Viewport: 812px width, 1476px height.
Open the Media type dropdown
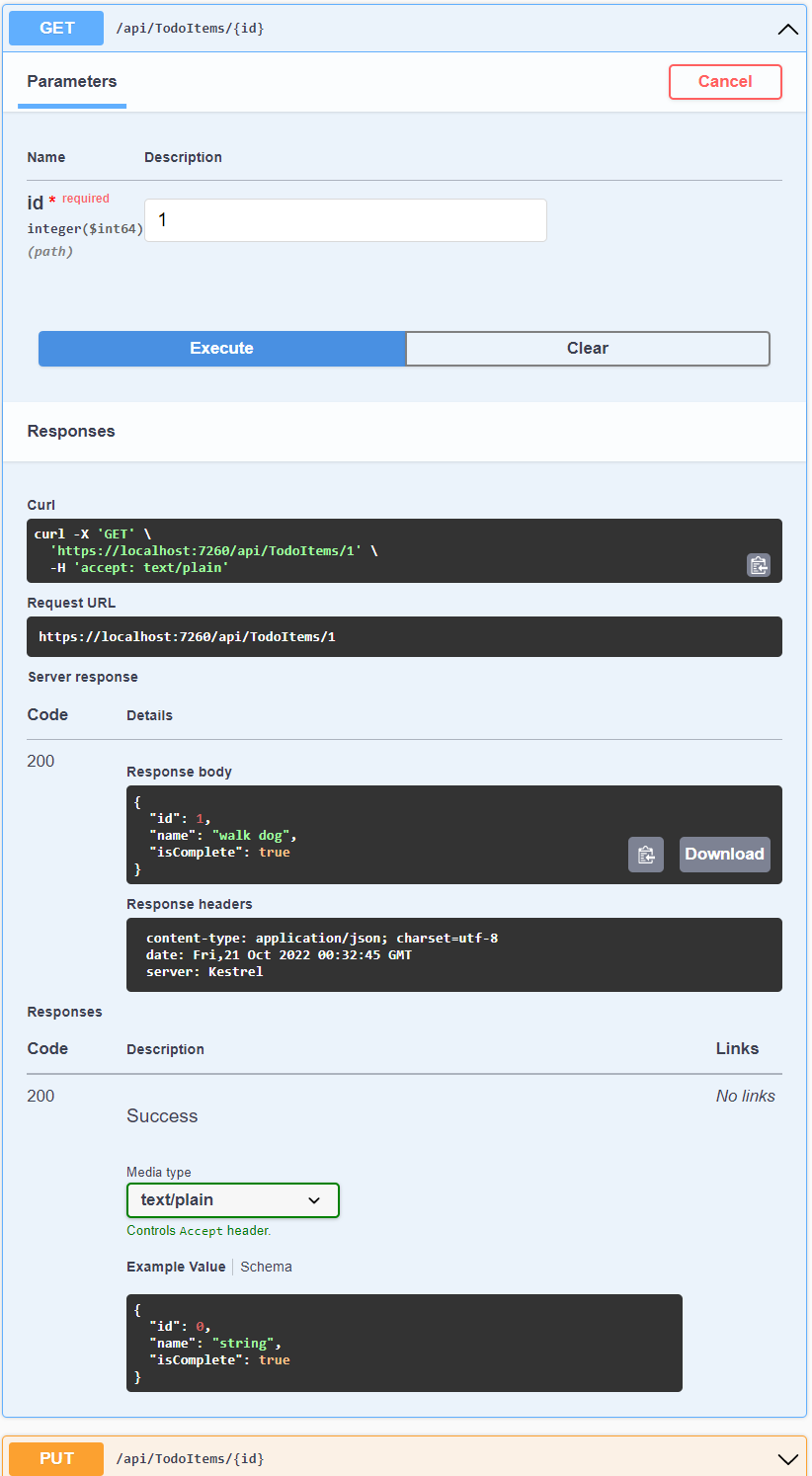(x=233, y=1200)
